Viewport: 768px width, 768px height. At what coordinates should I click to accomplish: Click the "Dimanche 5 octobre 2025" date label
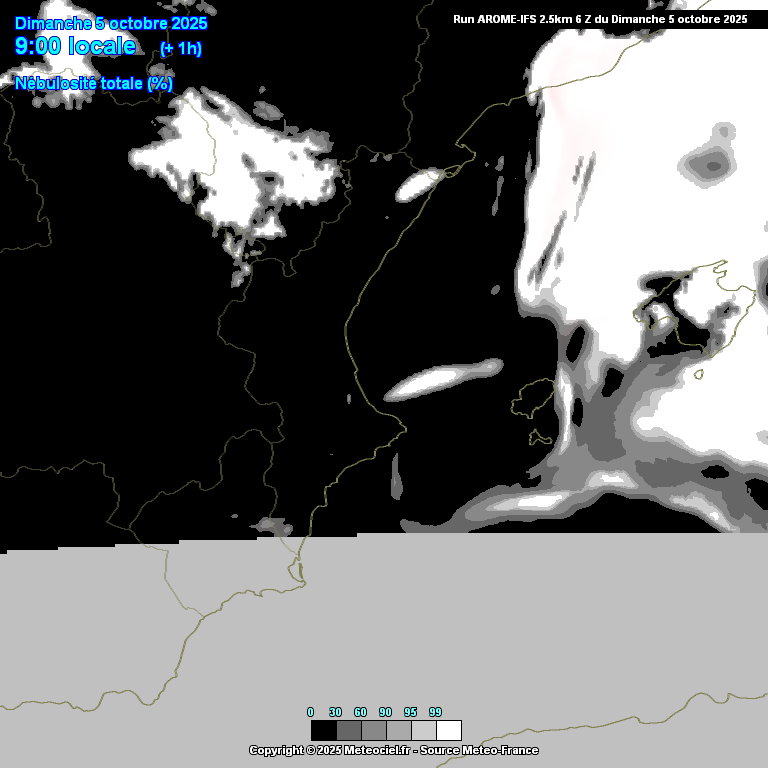[x=111, y=23]
